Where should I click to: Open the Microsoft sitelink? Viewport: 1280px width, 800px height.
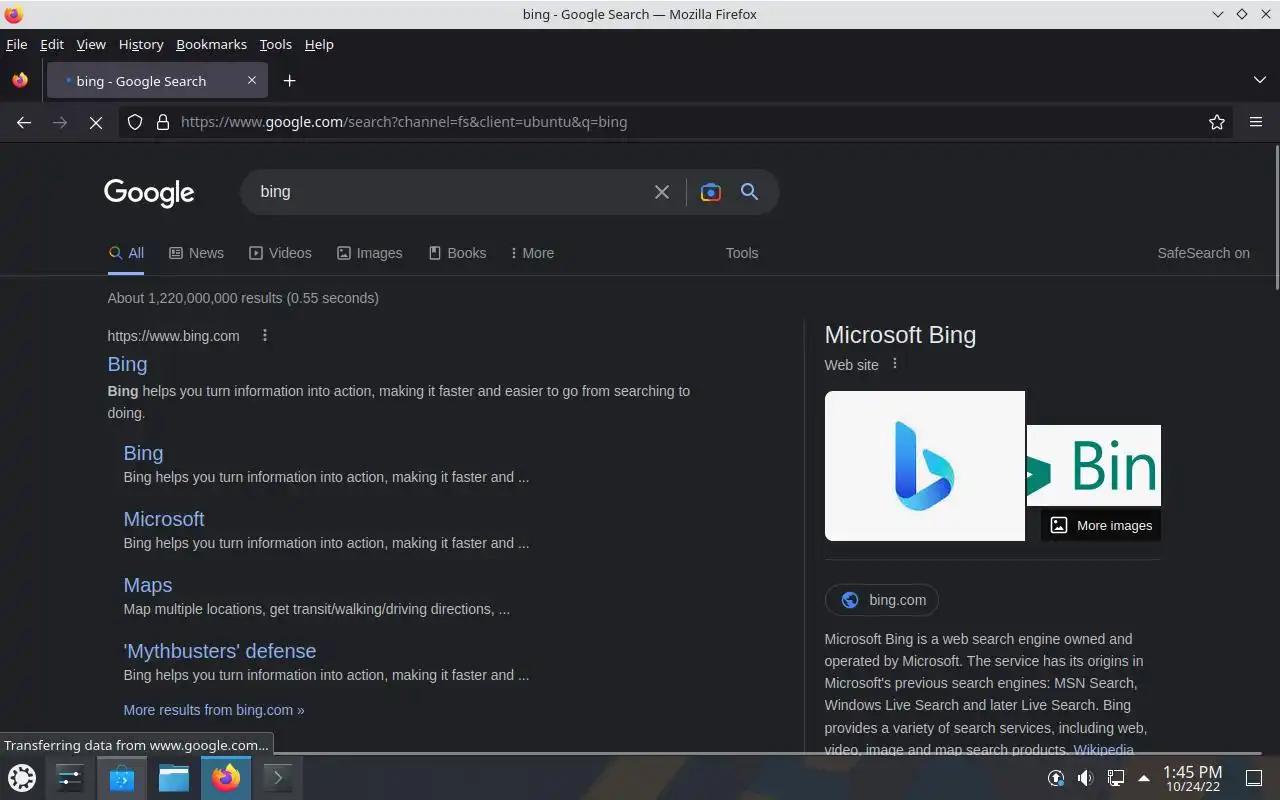click(x=164, y=519)
